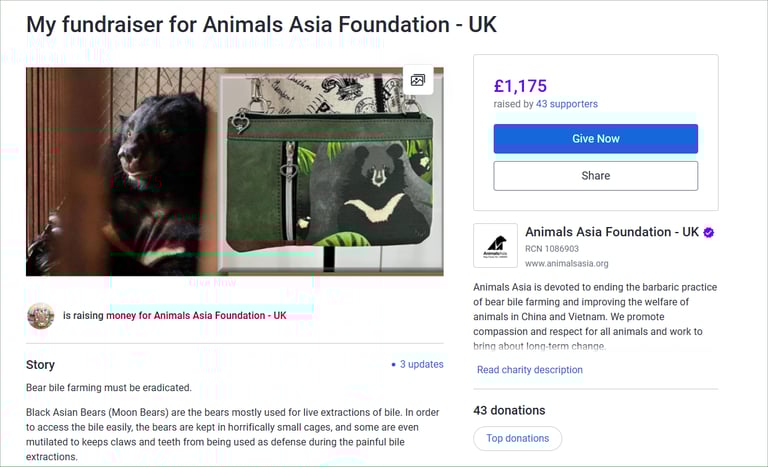
Task: Click the 43 donations heading
Action: [x=509, y=410]
